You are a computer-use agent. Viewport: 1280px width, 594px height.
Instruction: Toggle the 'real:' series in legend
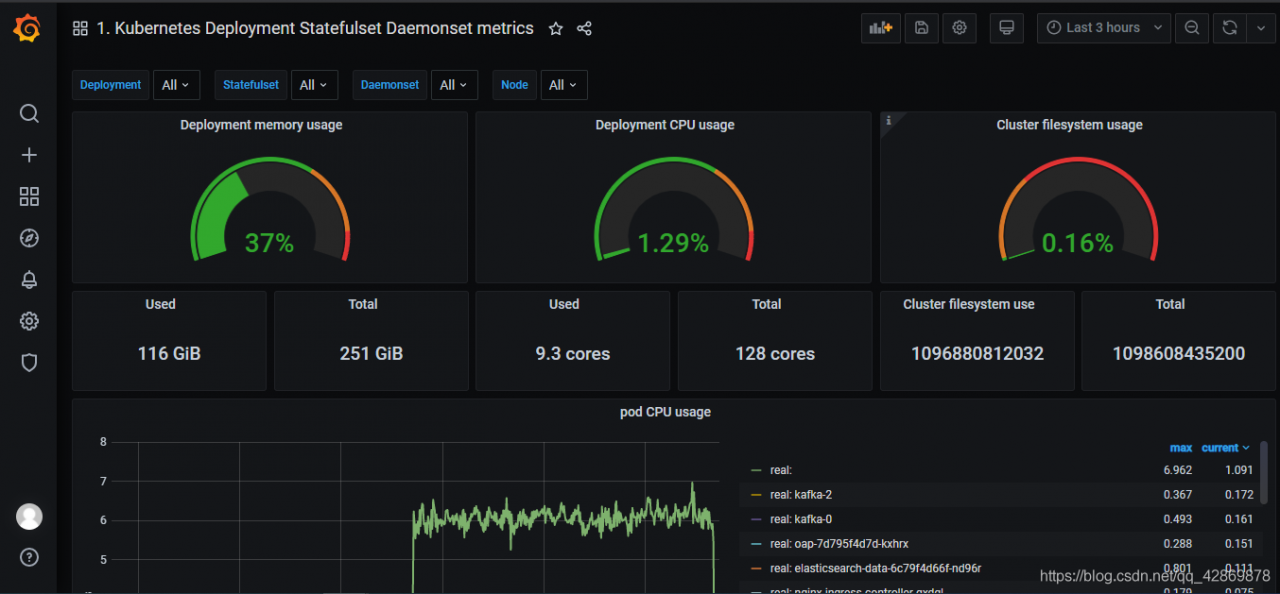coord(781,470)
